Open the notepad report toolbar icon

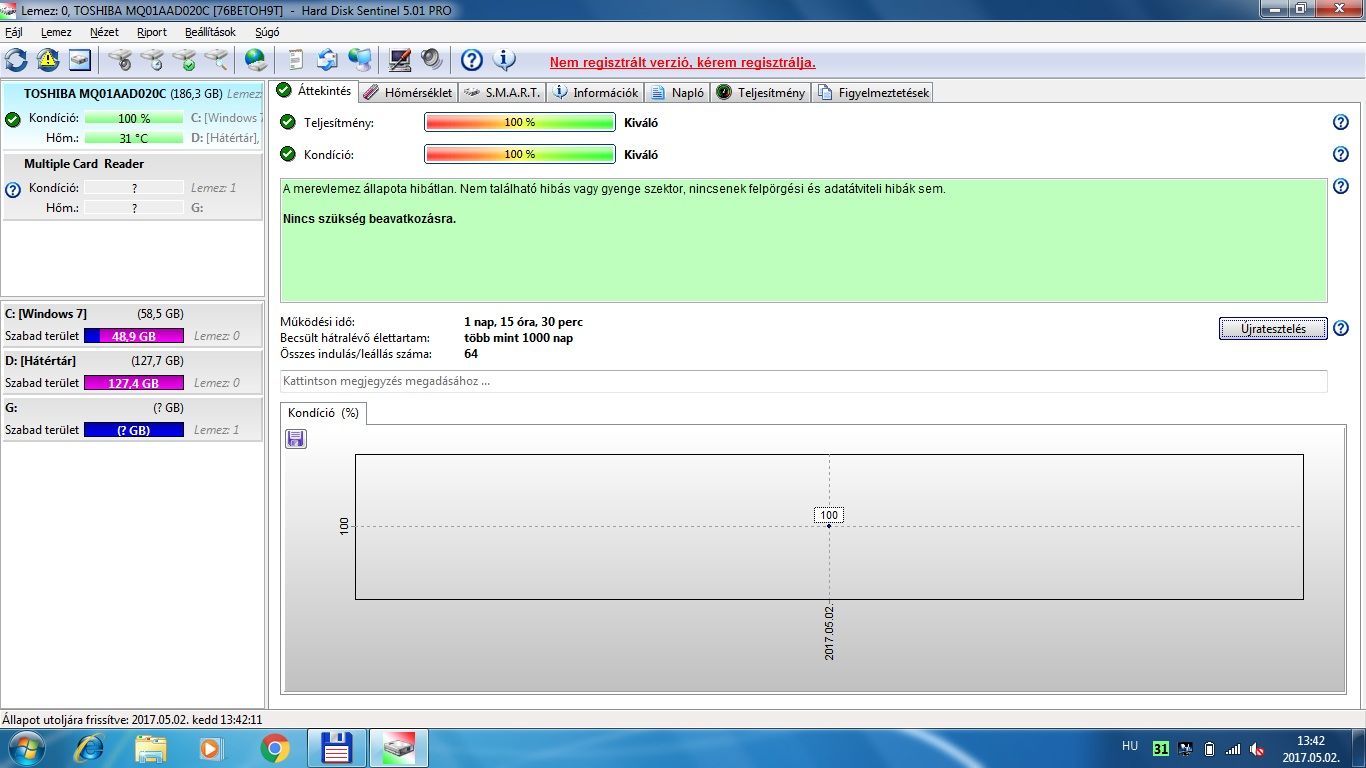[296, 60]
